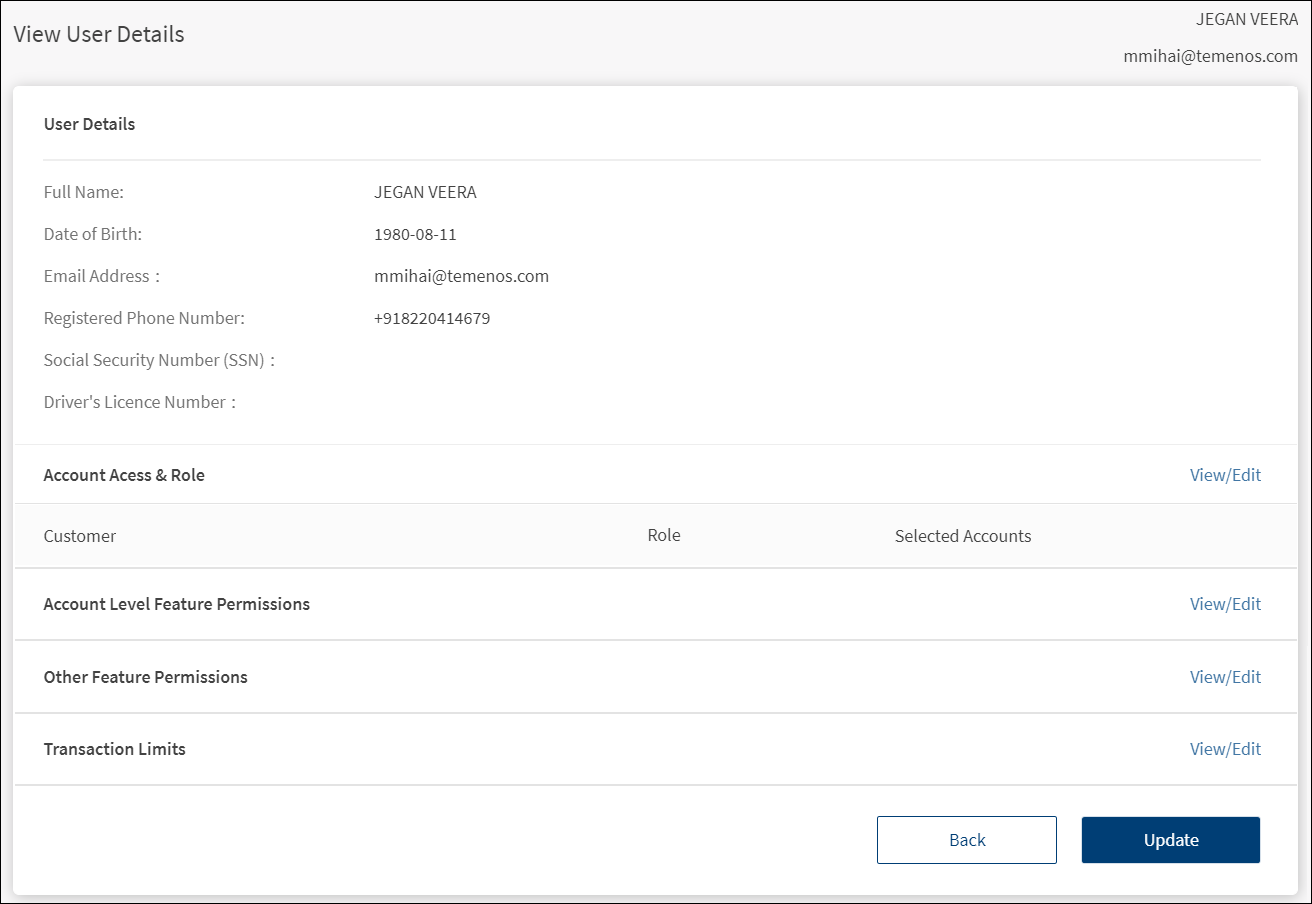The height and width of the screenshot is (904, 1312).
Task: Select registered phone number +918220414679
Action: pos(432,319)
